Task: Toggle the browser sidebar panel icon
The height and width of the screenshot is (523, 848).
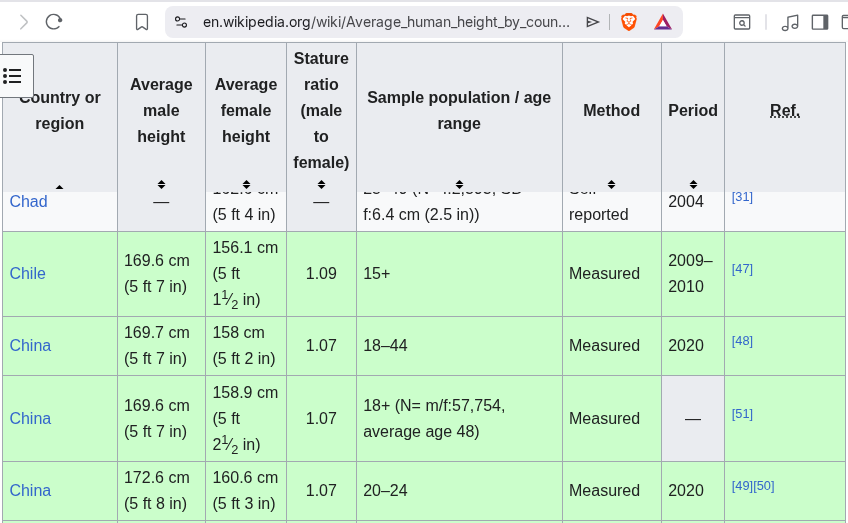Action: pos(820,22)
